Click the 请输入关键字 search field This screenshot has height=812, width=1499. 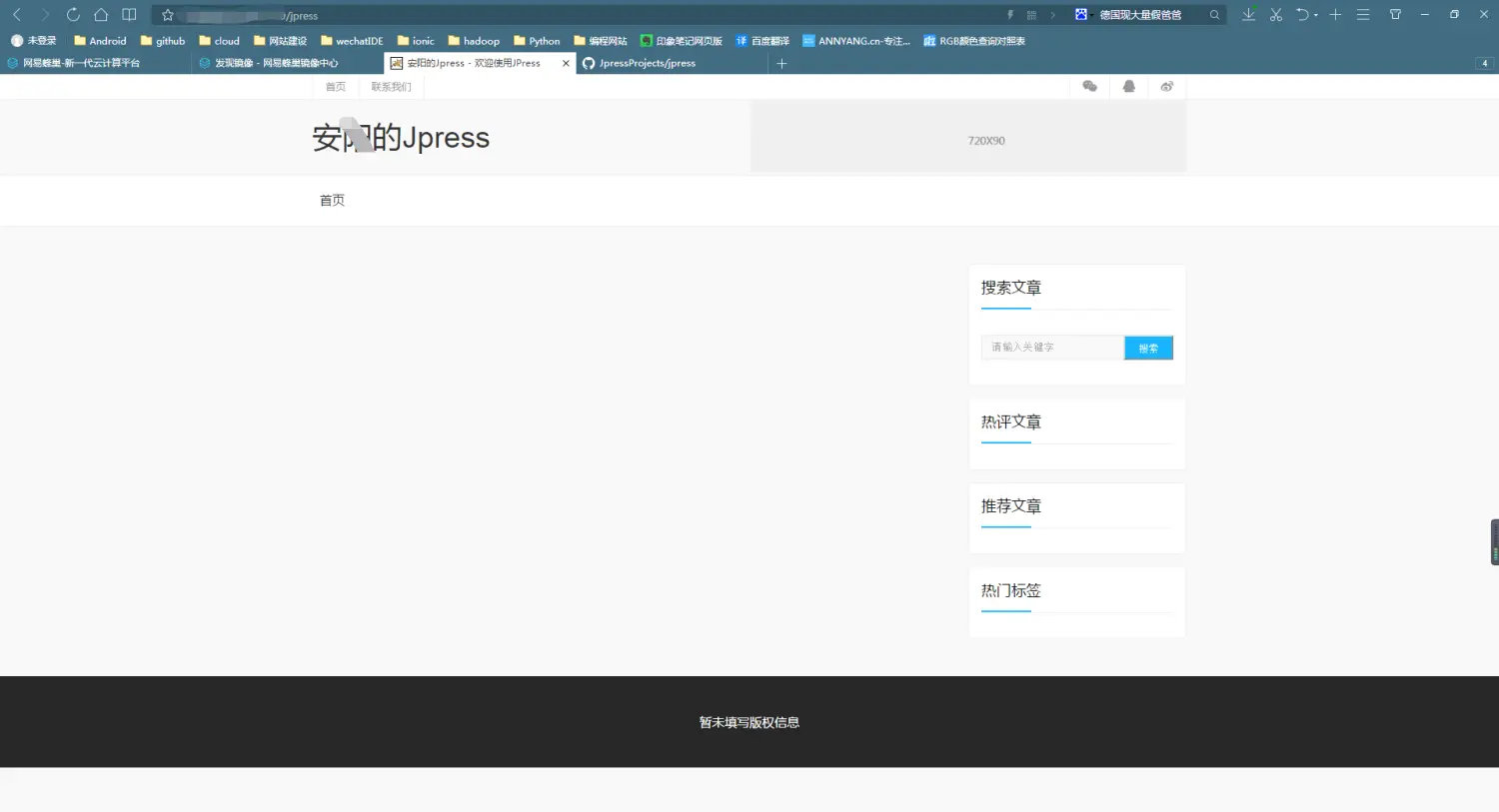(x=1052, y=348)
